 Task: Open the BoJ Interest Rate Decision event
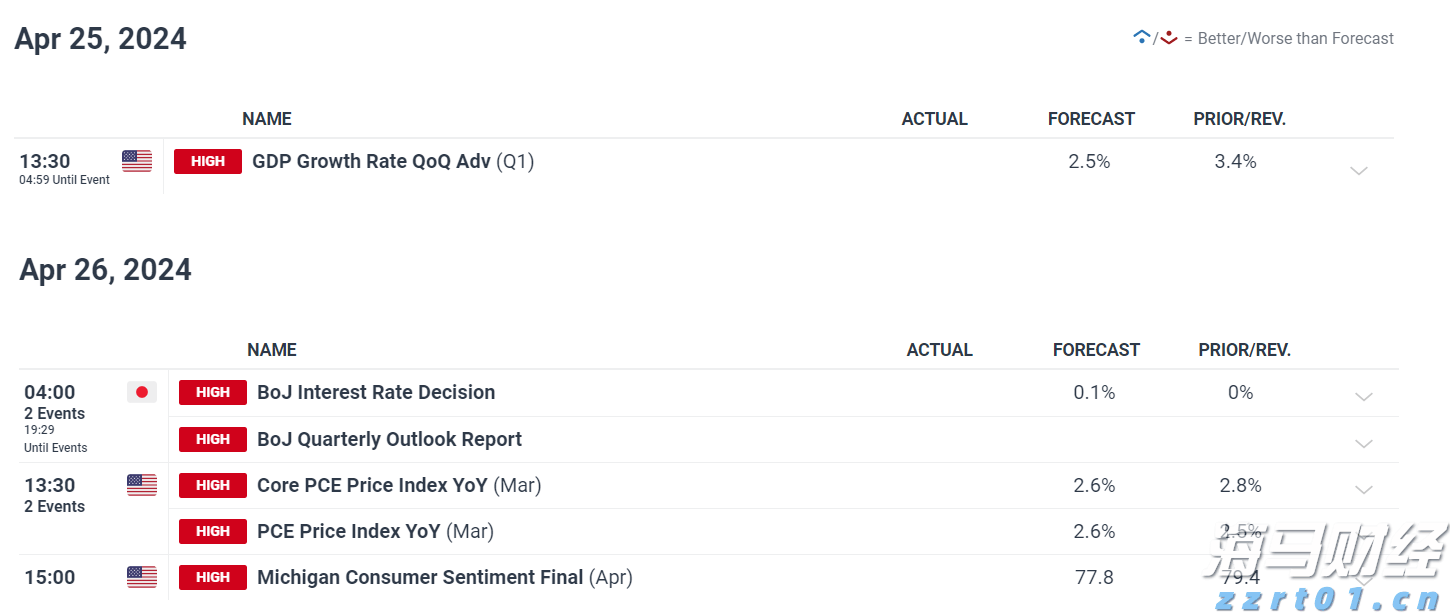click(376, 392)
